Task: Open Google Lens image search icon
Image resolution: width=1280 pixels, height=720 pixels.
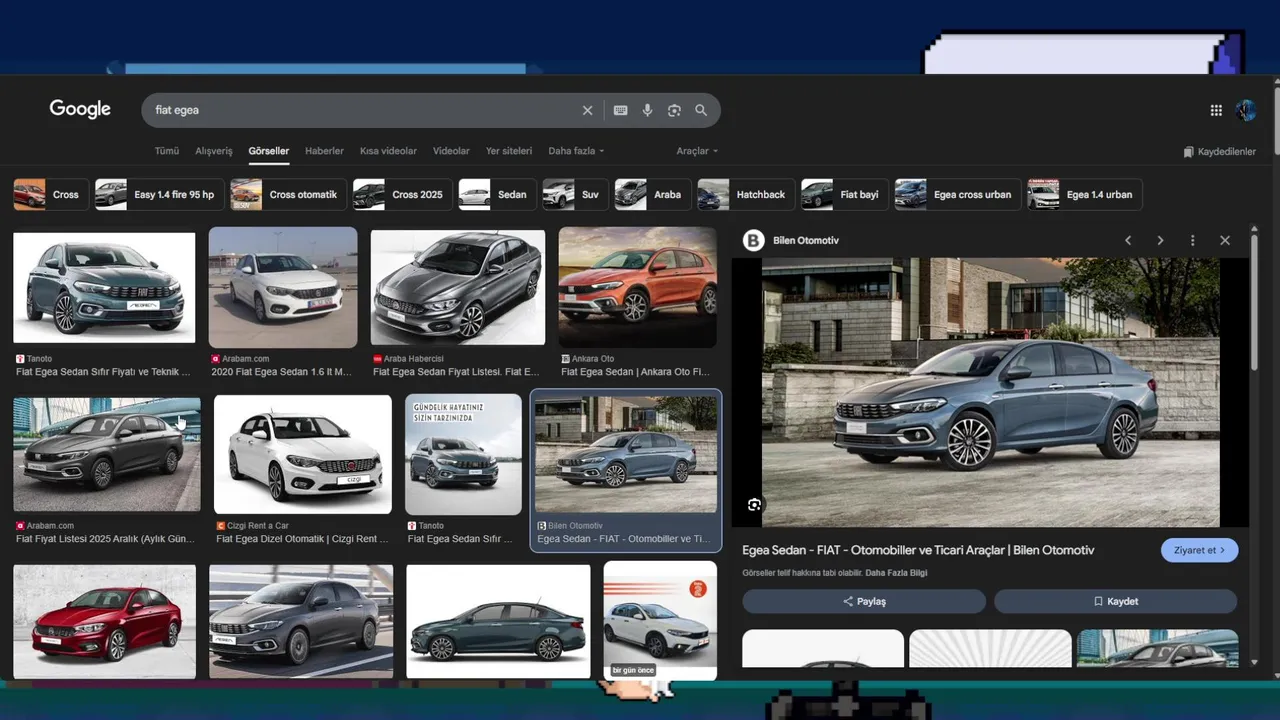Action: pyautogui.click(x=674, y=110)
